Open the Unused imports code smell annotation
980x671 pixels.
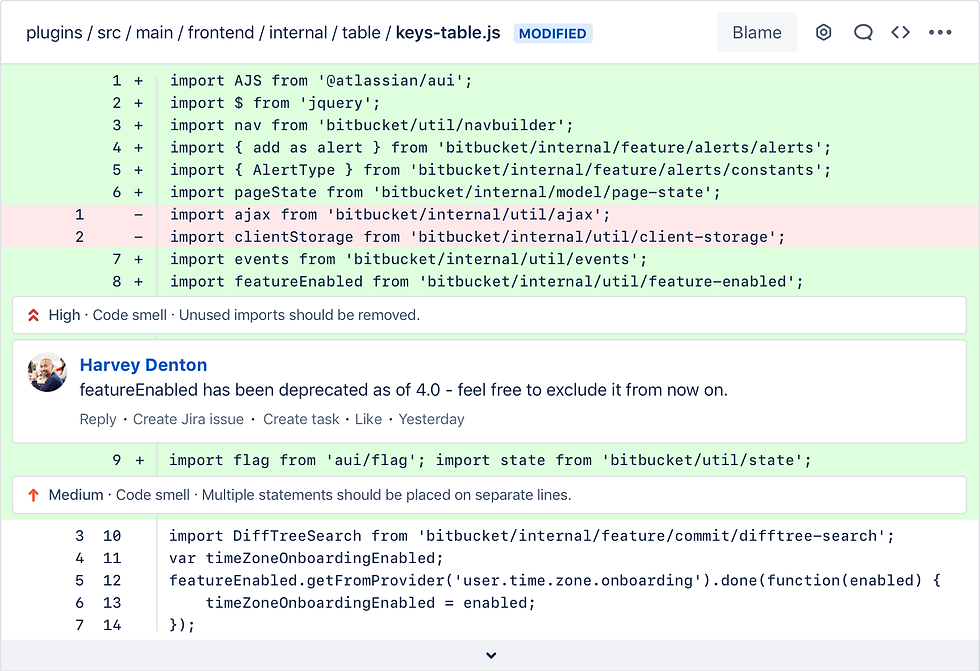pos(489,316)
